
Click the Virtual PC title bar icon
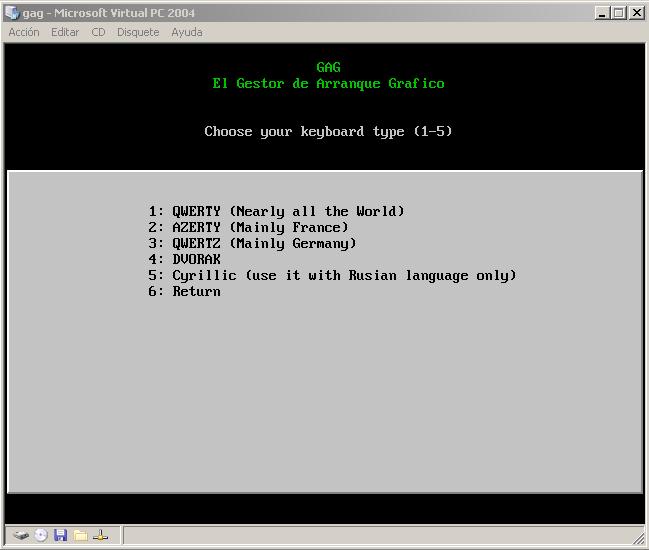(x=12, y=13)
